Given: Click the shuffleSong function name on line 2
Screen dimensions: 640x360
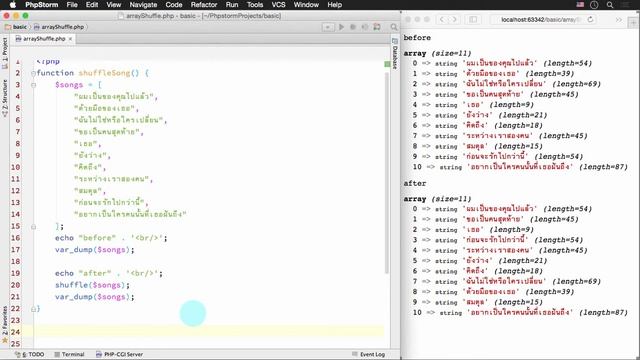Looking at the screenshot, I should coord(104,73).
